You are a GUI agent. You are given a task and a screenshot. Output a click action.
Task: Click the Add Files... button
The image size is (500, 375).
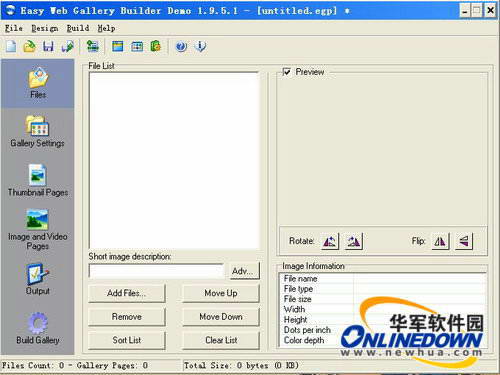pyautogui.click(x=127, y=293)
